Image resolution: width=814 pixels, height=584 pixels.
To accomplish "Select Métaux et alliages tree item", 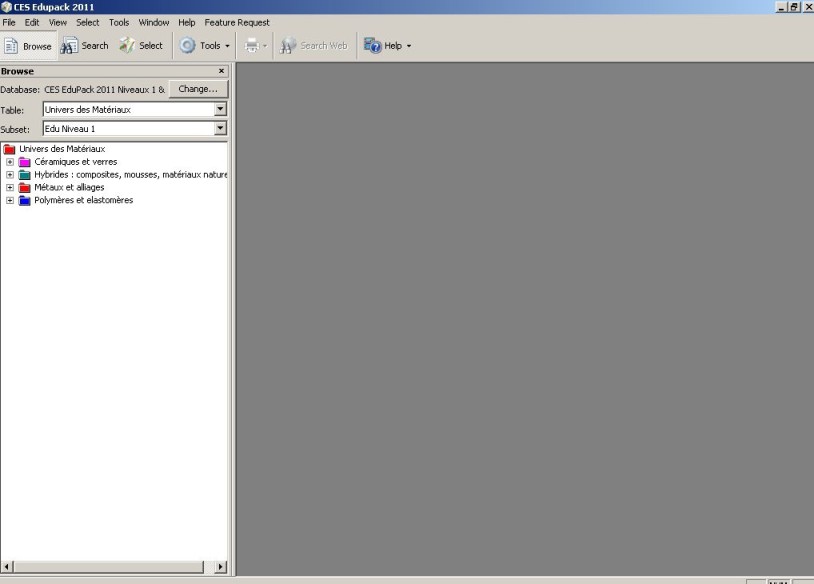I will point(69,187).
